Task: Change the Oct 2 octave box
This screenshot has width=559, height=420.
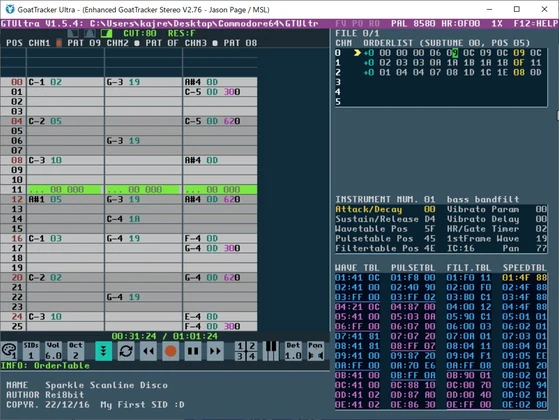Action: point(76,351)
